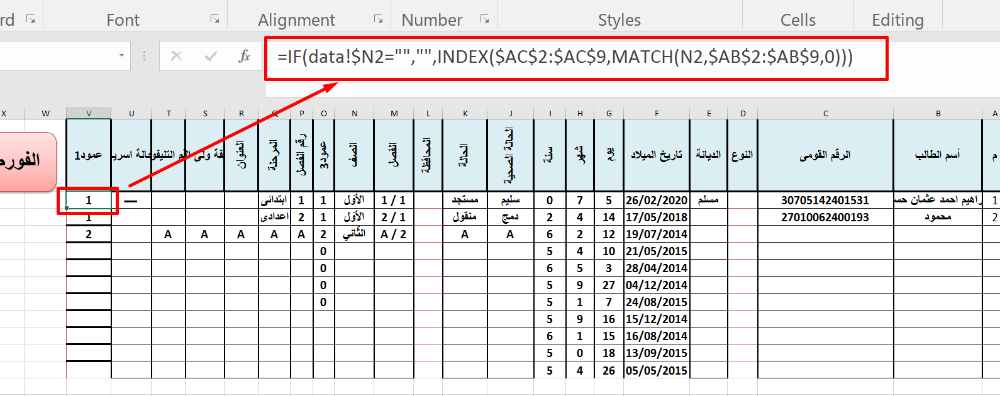Open the Alignment group dialog launcher

[x=378, y=19]
